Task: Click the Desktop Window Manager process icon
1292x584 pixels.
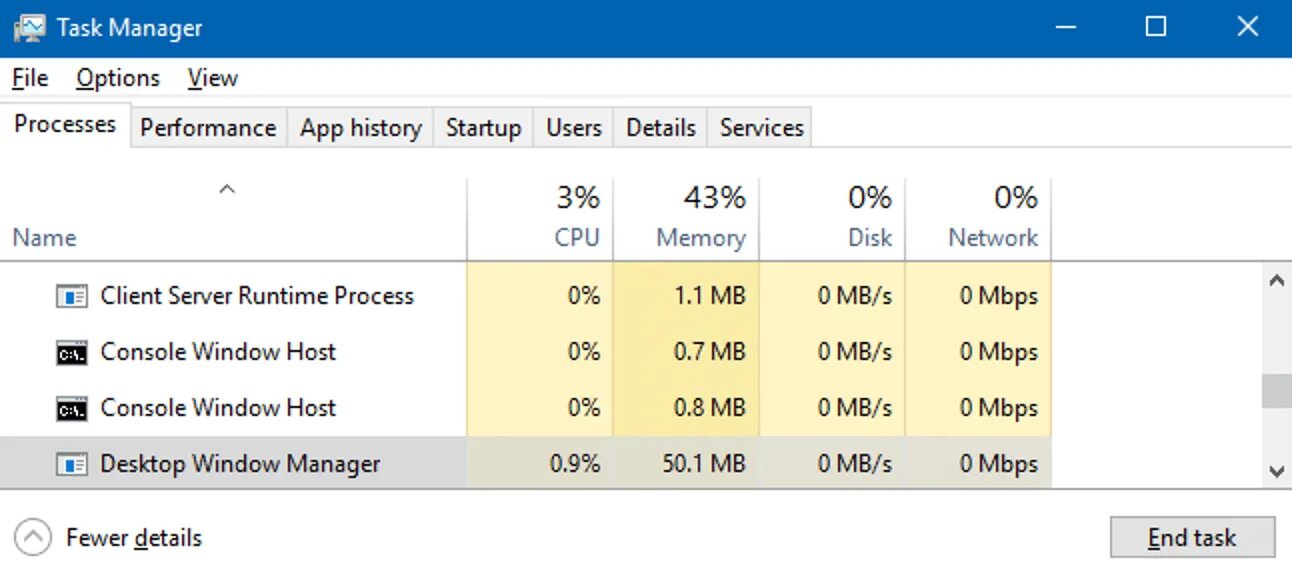Action: (72, 464)
